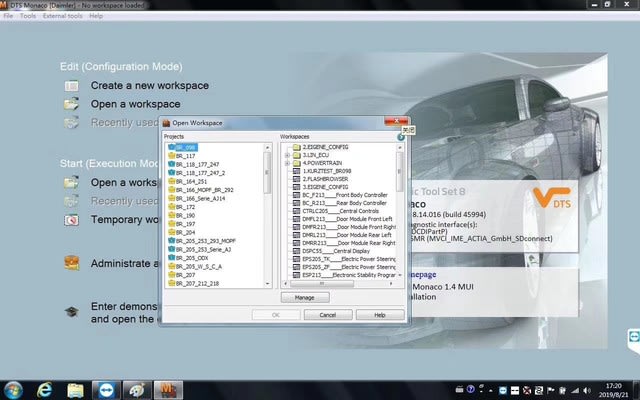The image size is (640, 400).
Task: Select project BR_205_253_Serie_AJ
Action: click(x=200, y=249)
